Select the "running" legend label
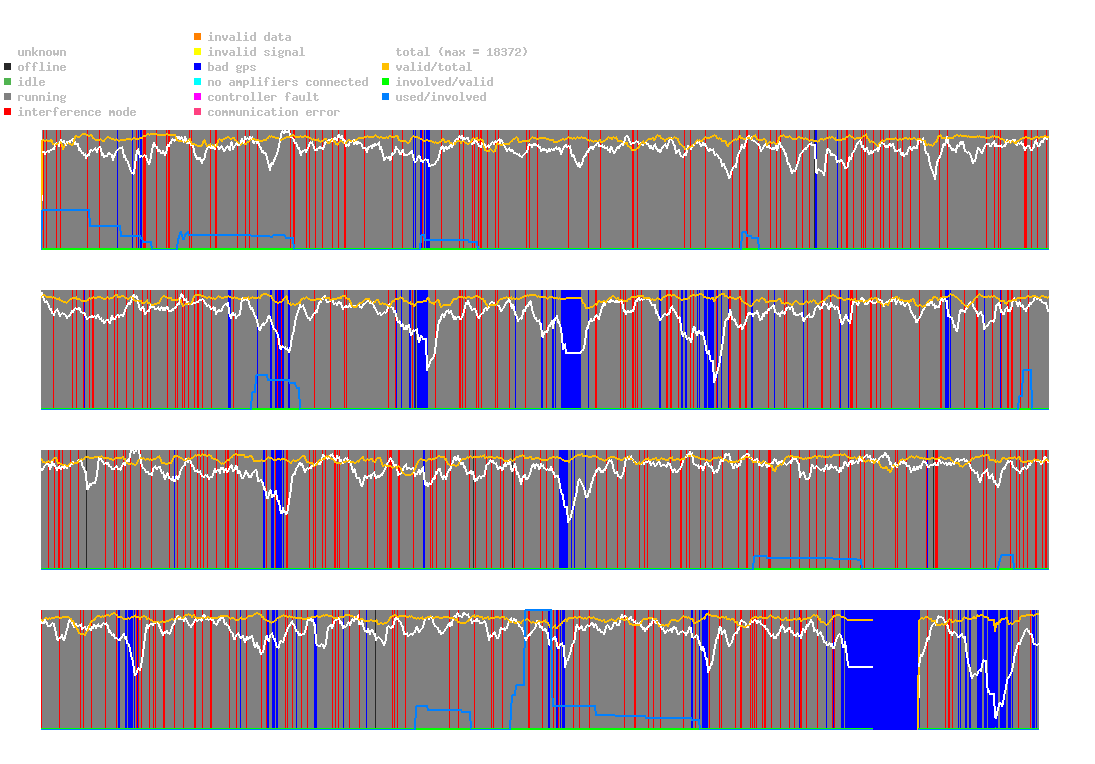This screenshot has height=764, width=1095. pyautogui.click(x=42, y=97)
